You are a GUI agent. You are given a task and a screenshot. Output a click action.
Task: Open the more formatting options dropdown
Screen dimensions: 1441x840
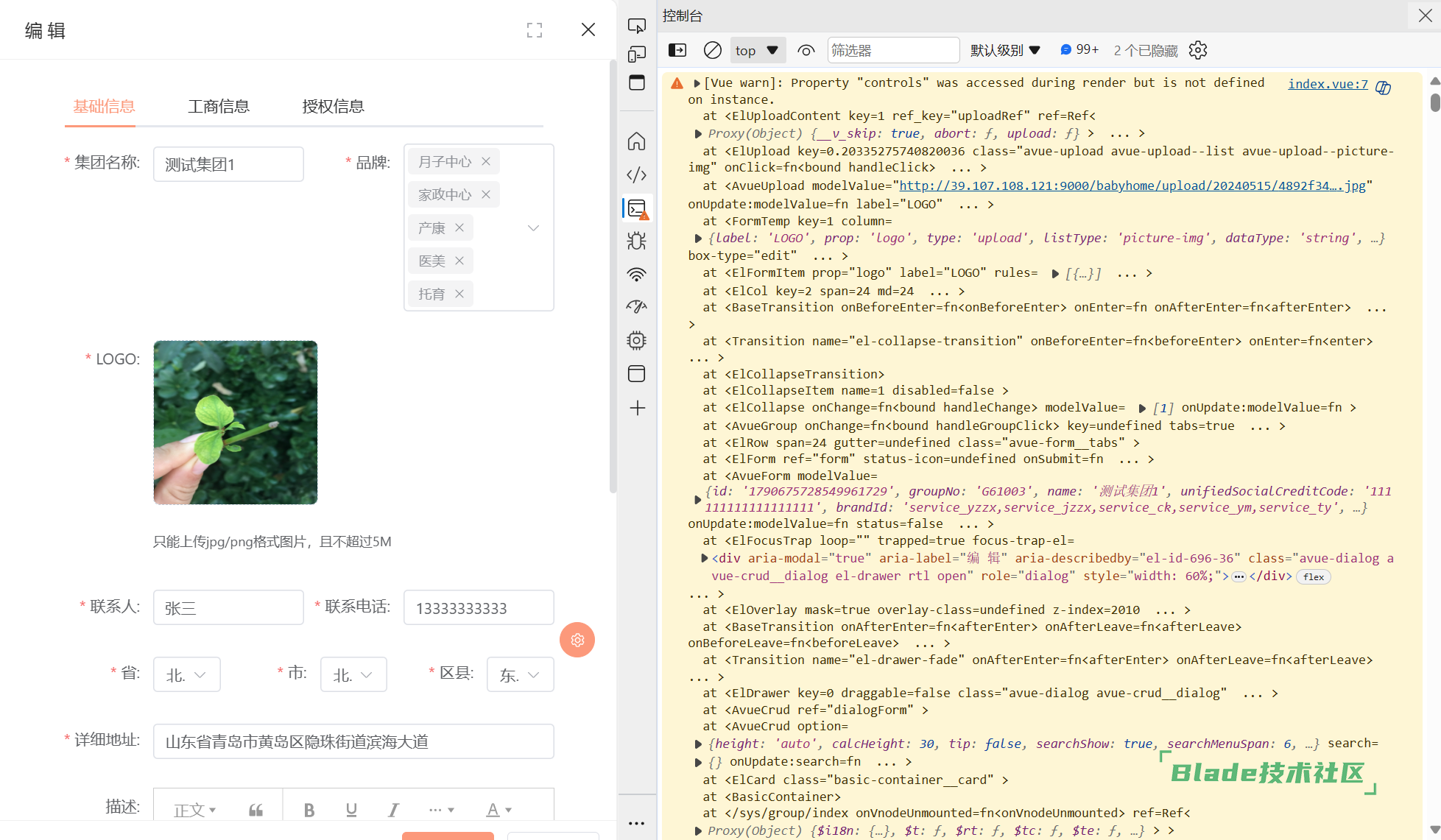point(442,810)
